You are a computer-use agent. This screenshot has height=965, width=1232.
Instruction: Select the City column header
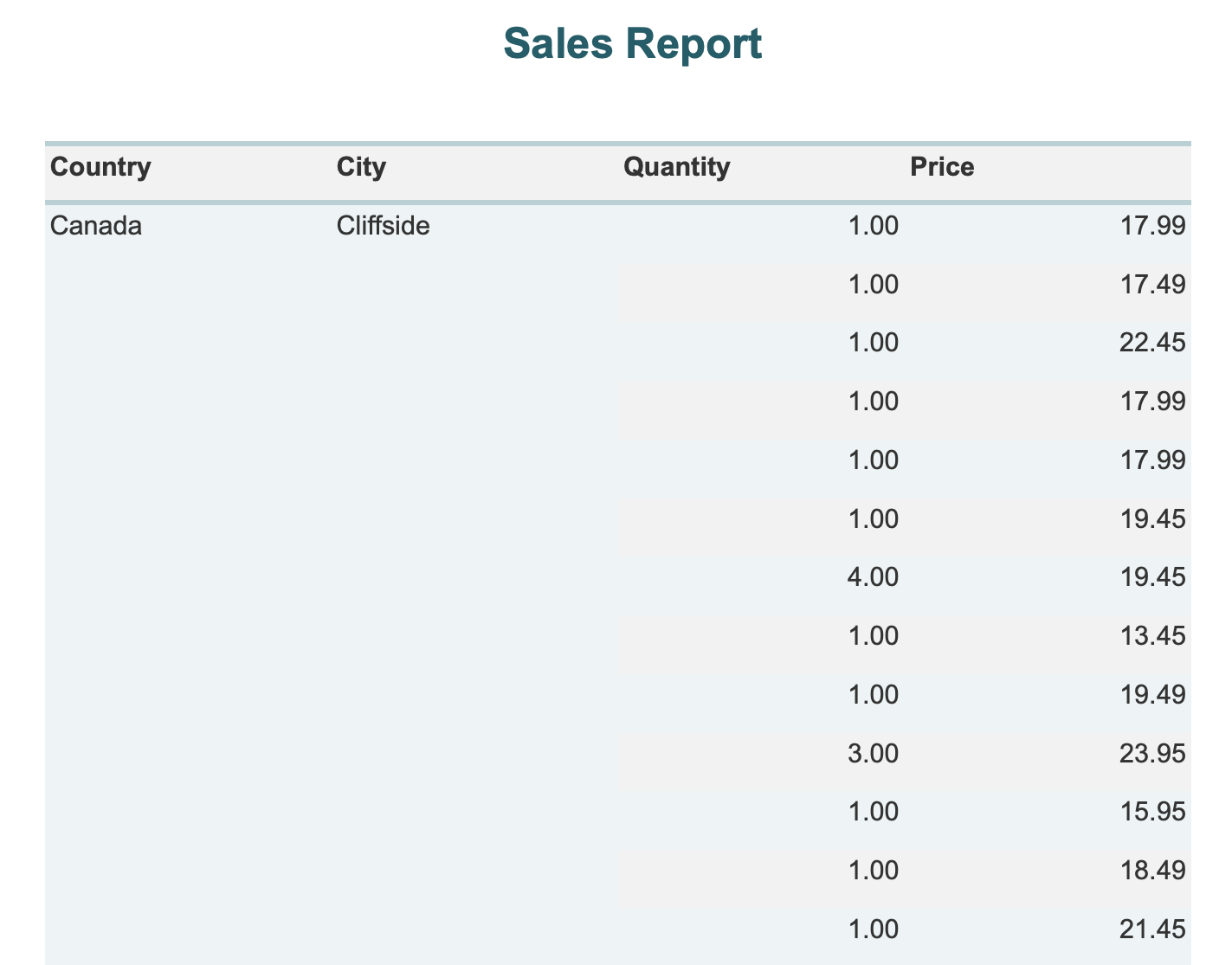[x=361, y=166]
